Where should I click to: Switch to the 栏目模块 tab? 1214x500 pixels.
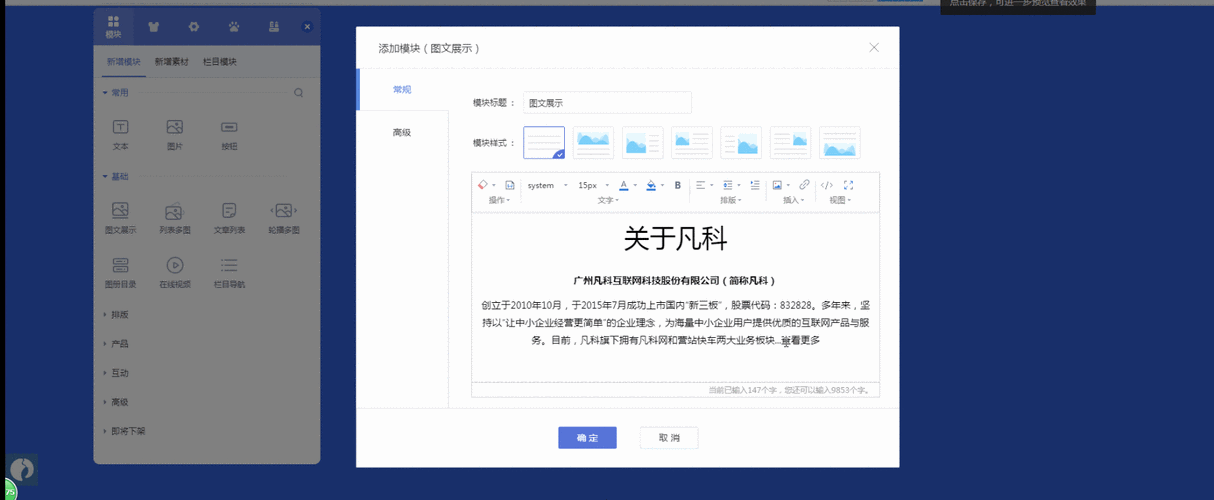[220, 62]
